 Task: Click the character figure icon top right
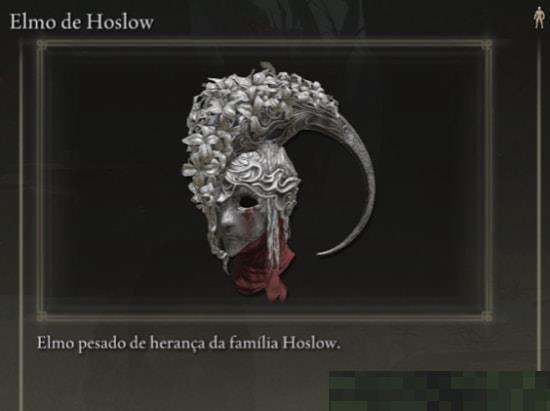pyautogui.click(x=538, y=20)
